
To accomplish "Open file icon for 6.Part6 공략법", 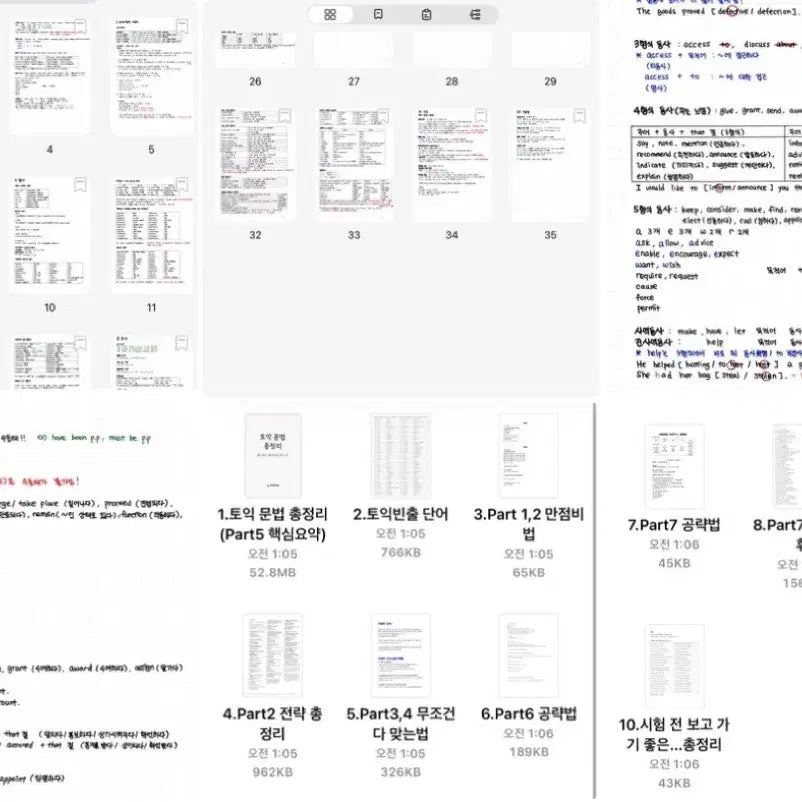I will 528,655.
